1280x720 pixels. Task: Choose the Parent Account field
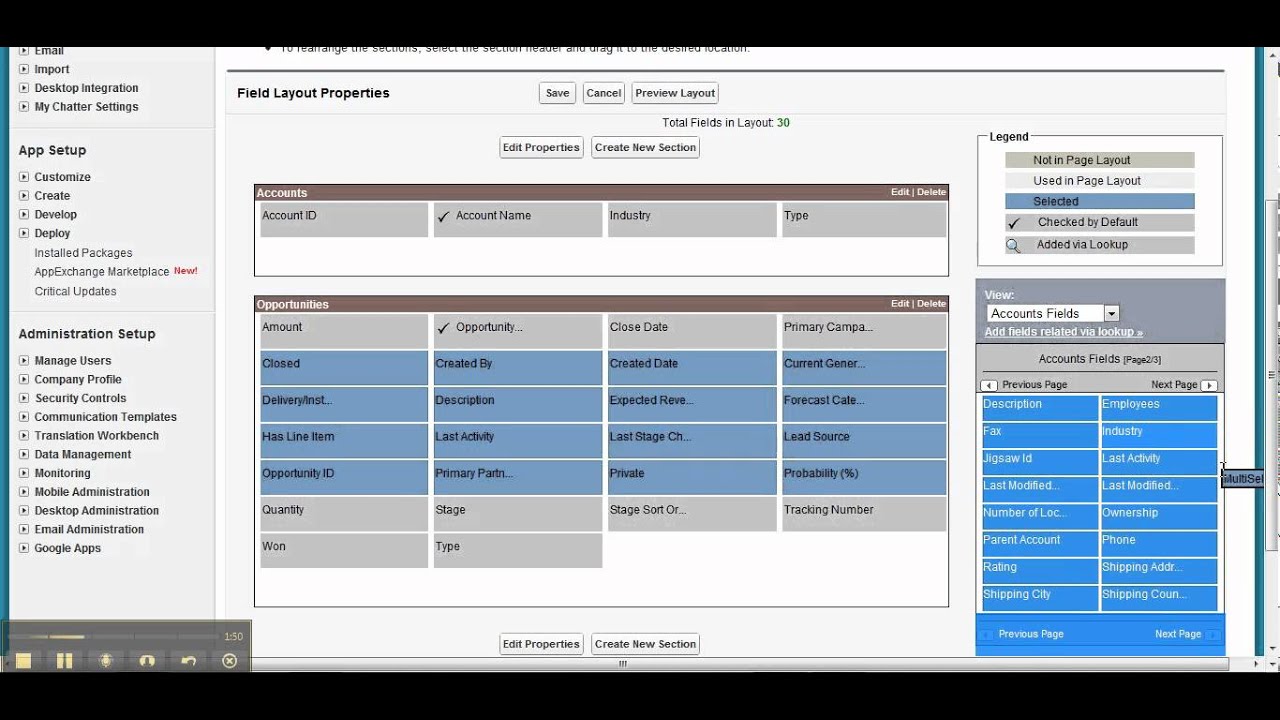click(1040, 543)
